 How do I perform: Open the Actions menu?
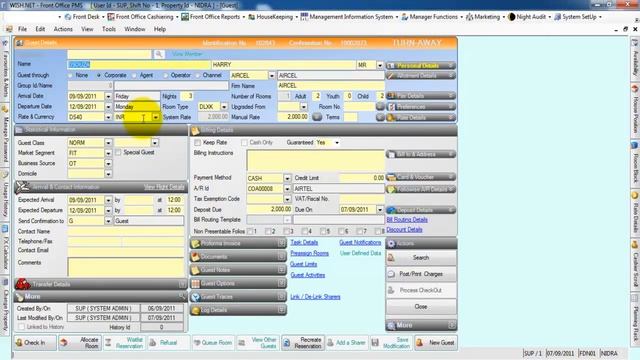(63, 29)
